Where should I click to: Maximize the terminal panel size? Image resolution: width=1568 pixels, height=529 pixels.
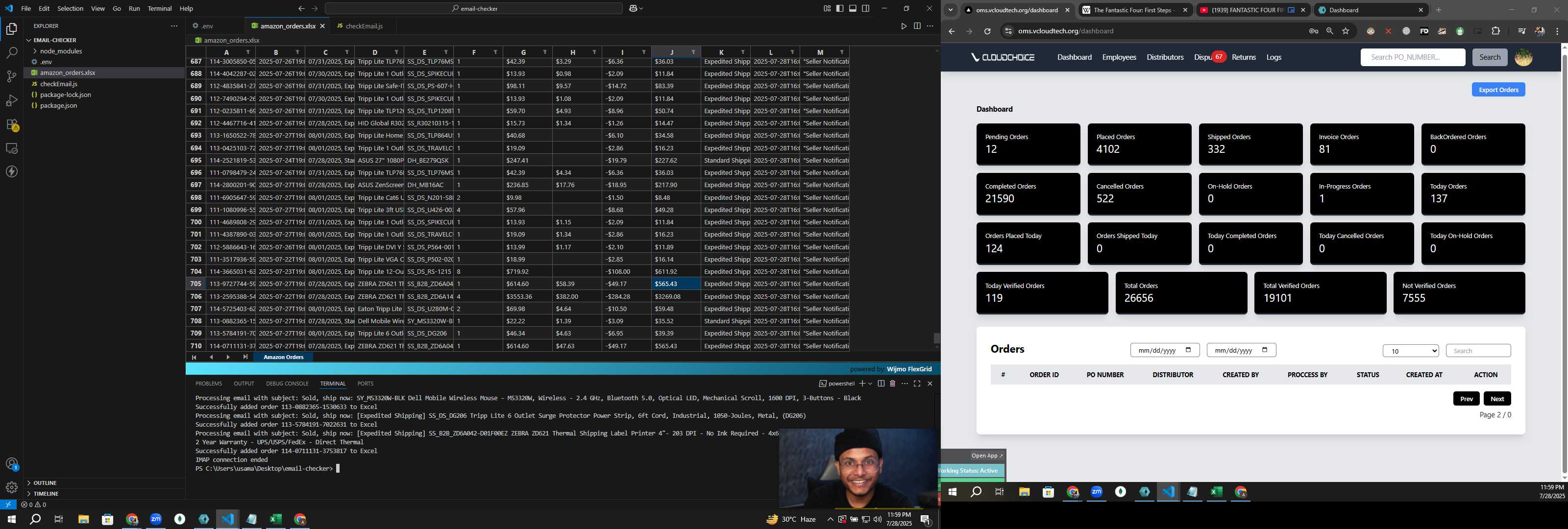917,384
